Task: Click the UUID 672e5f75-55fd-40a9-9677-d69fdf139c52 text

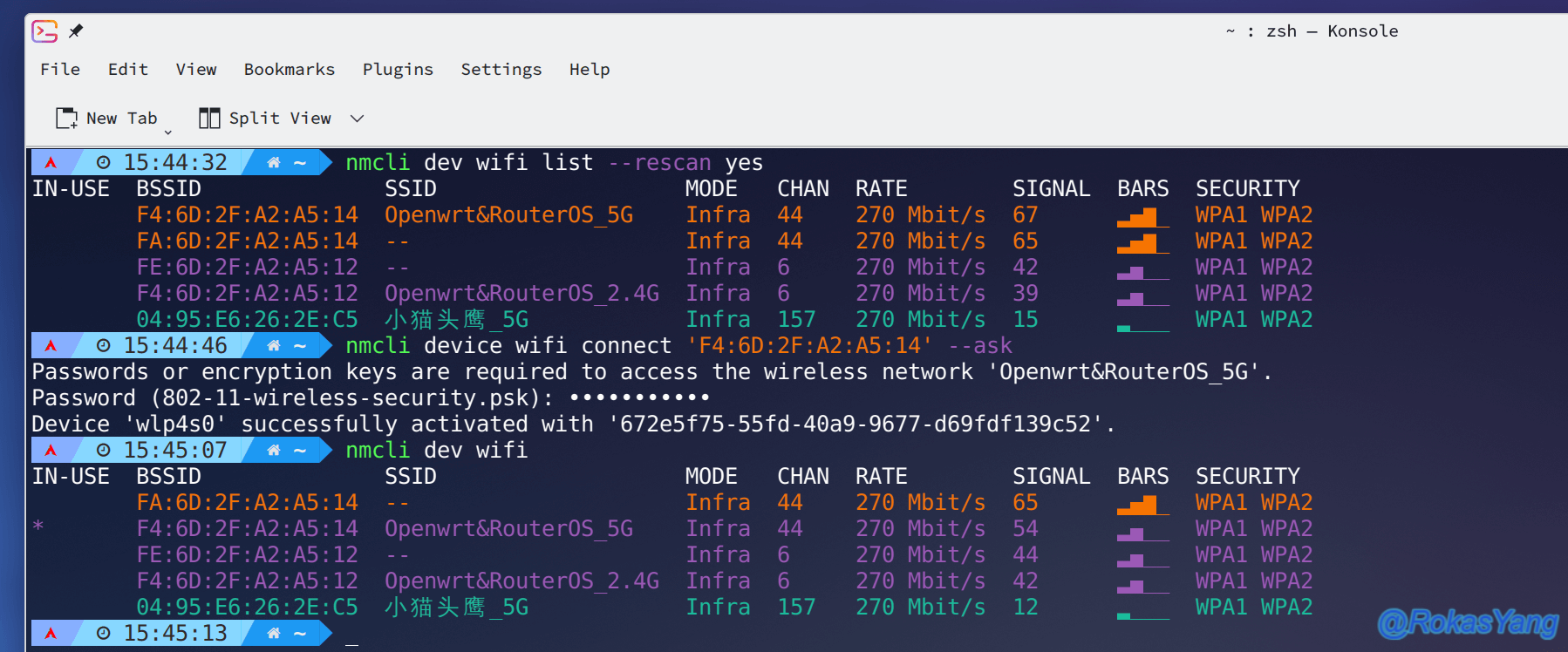Action: (856, 424)
